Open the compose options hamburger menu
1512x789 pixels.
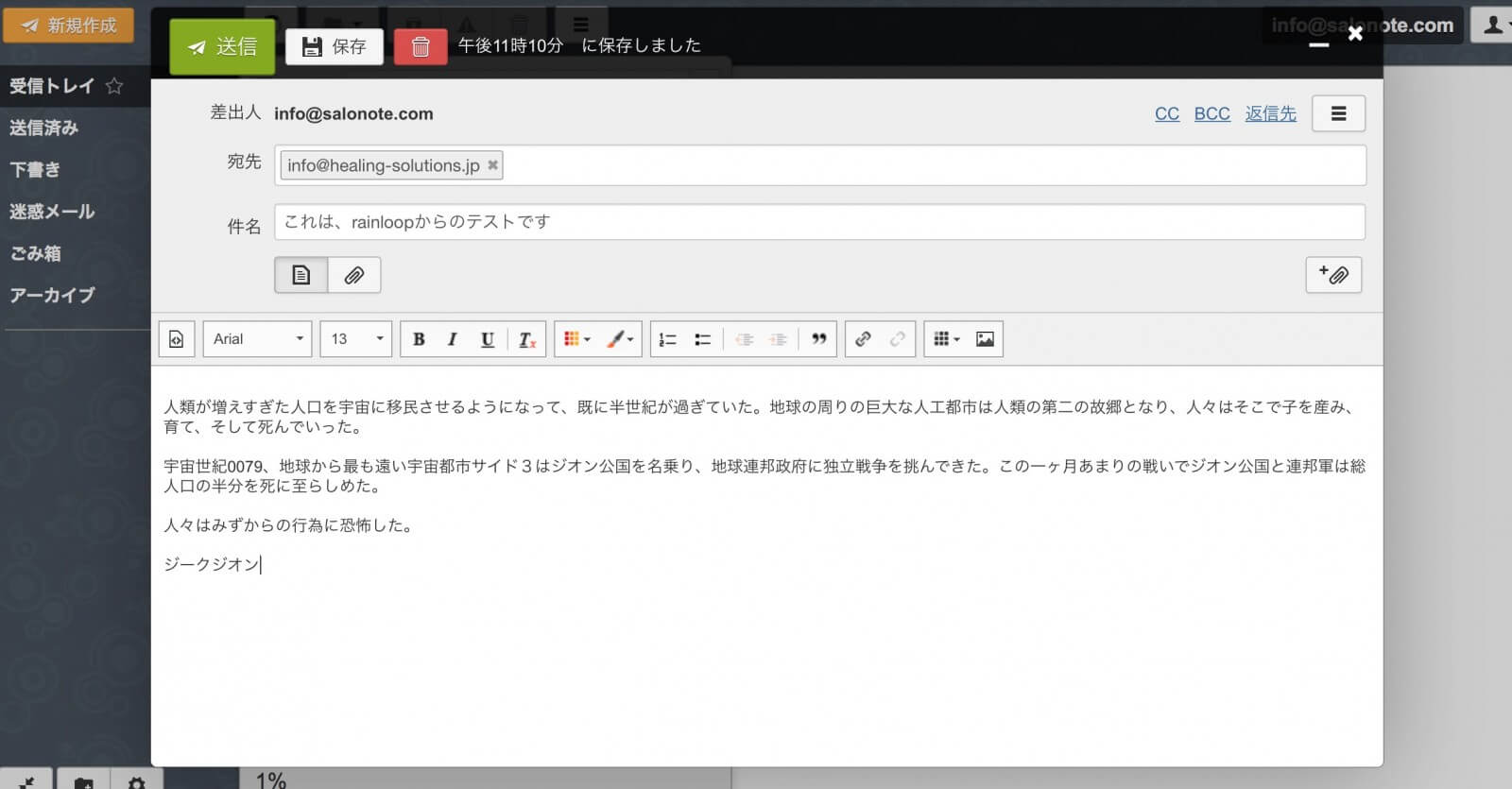point(1338,113)
